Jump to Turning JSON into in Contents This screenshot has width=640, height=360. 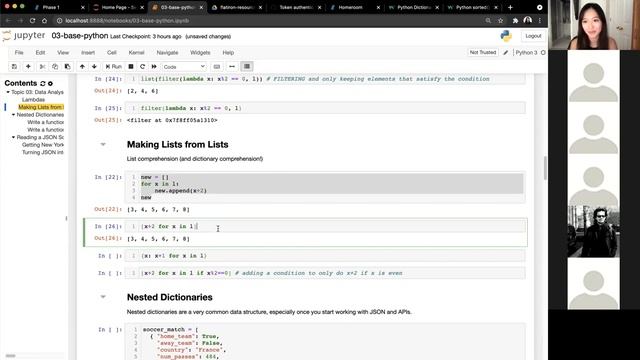[x=43, y=153]
